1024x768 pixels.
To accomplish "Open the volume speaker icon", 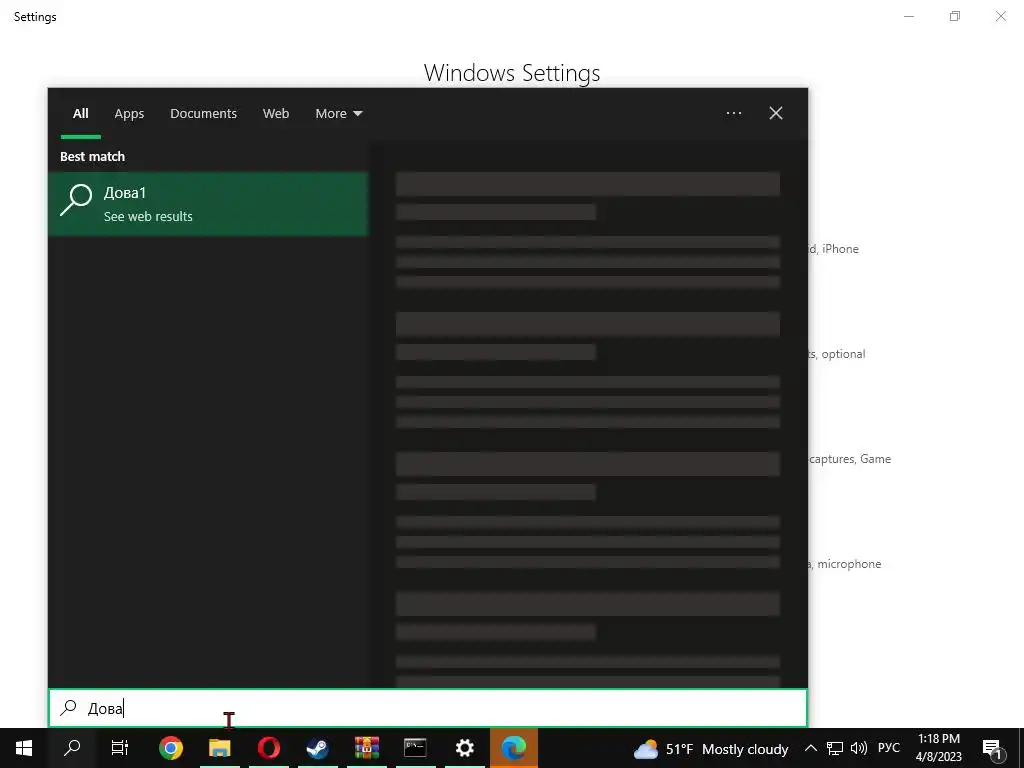I will point(859,748).
